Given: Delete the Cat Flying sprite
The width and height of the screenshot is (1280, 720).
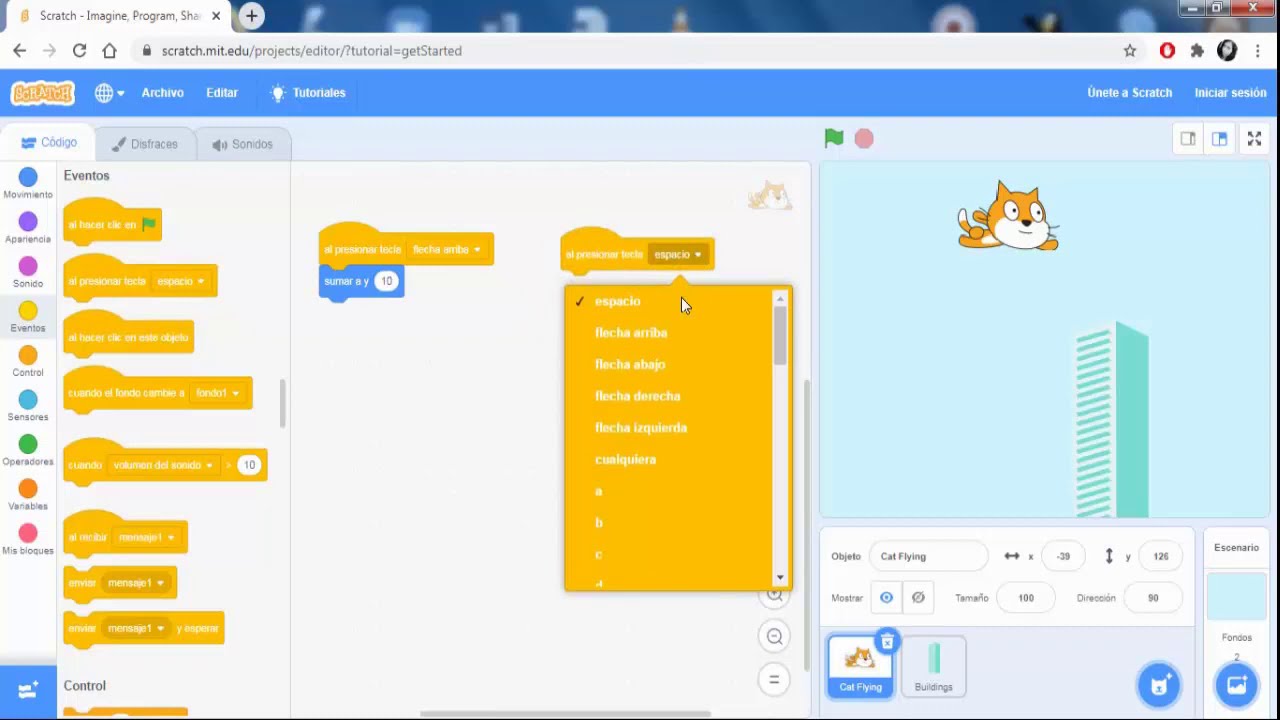Looking at the screenshot, I should [887, 642].
